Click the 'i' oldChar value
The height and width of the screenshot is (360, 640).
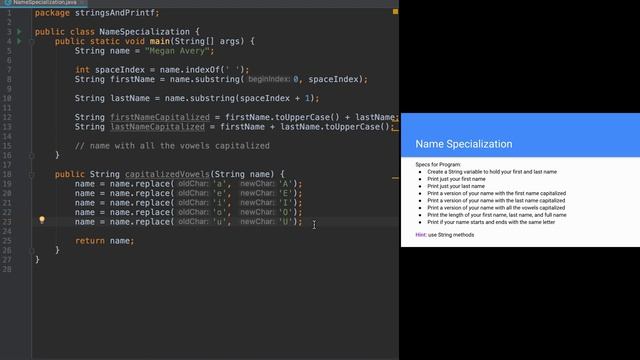point(219,203)
